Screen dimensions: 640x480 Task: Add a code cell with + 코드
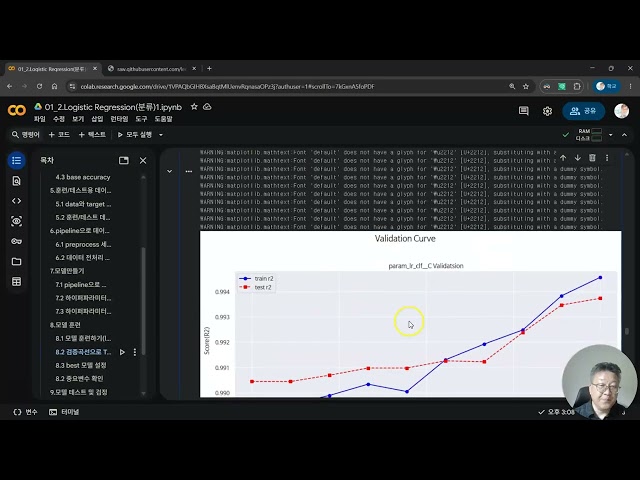coord(59,135)
